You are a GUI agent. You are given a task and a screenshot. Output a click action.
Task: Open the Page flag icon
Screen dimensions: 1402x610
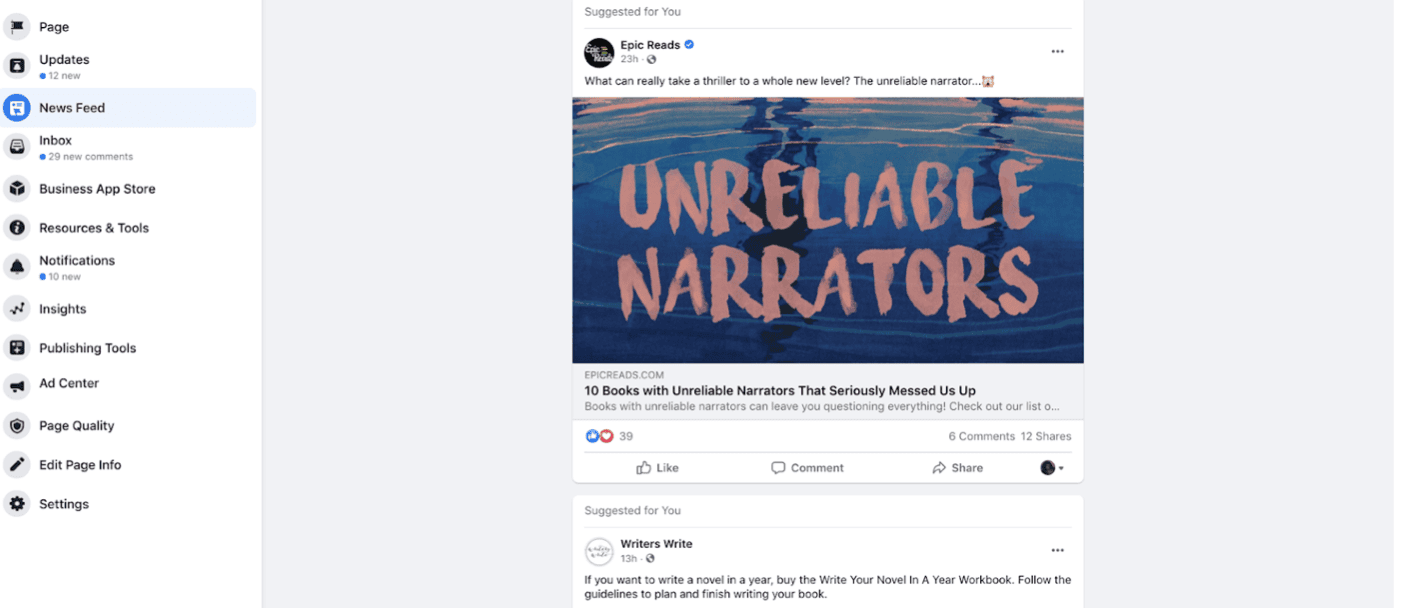tap(17, 27)
